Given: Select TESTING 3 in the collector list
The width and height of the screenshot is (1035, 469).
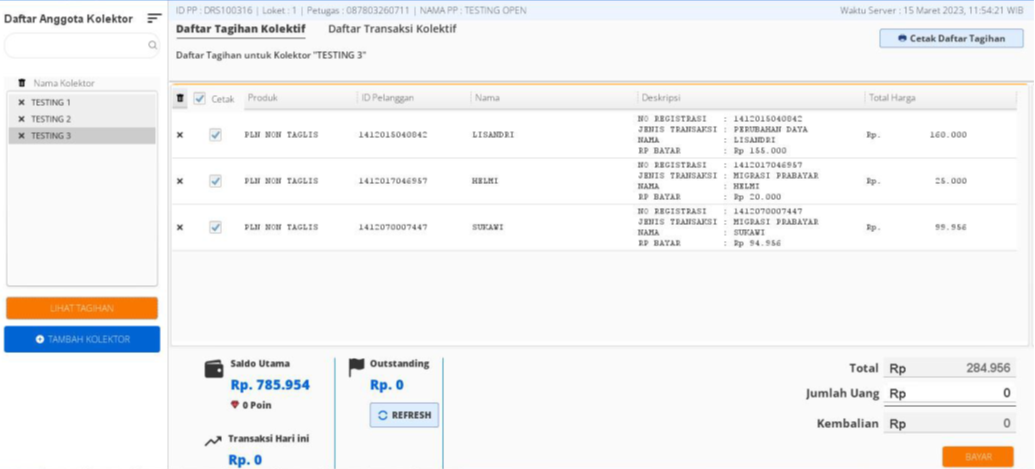Looking at the screenshot, I should 50,135.
